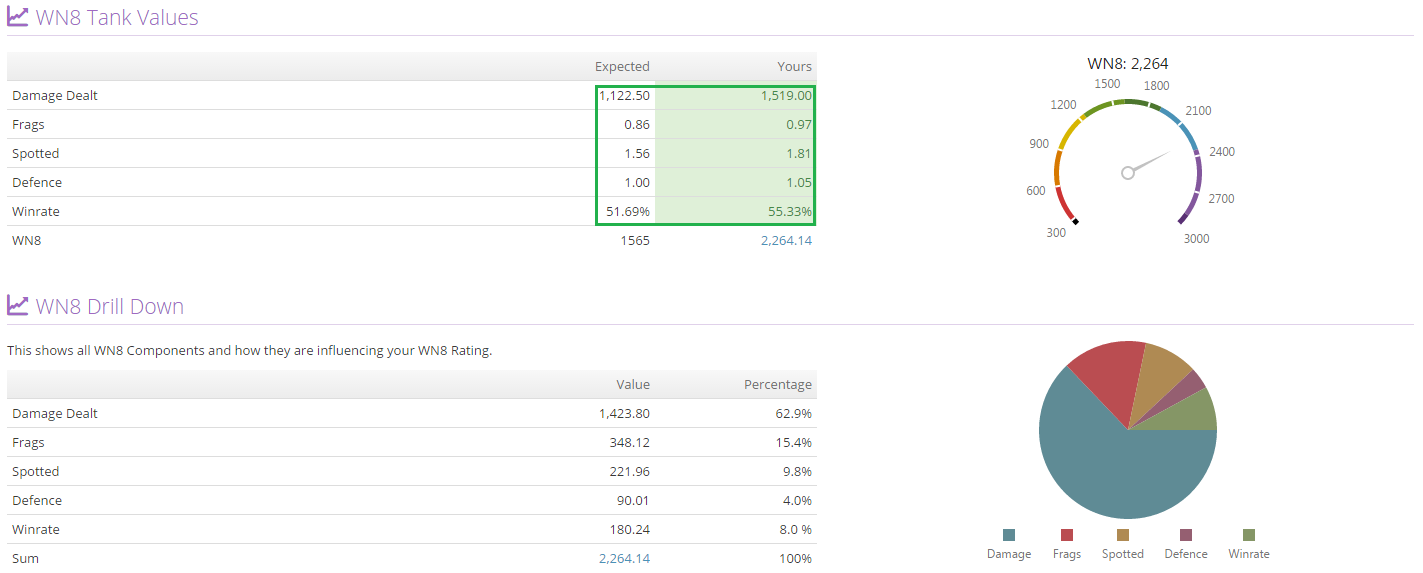Click the Value column header
The image size is (1423, 573).
633,384
